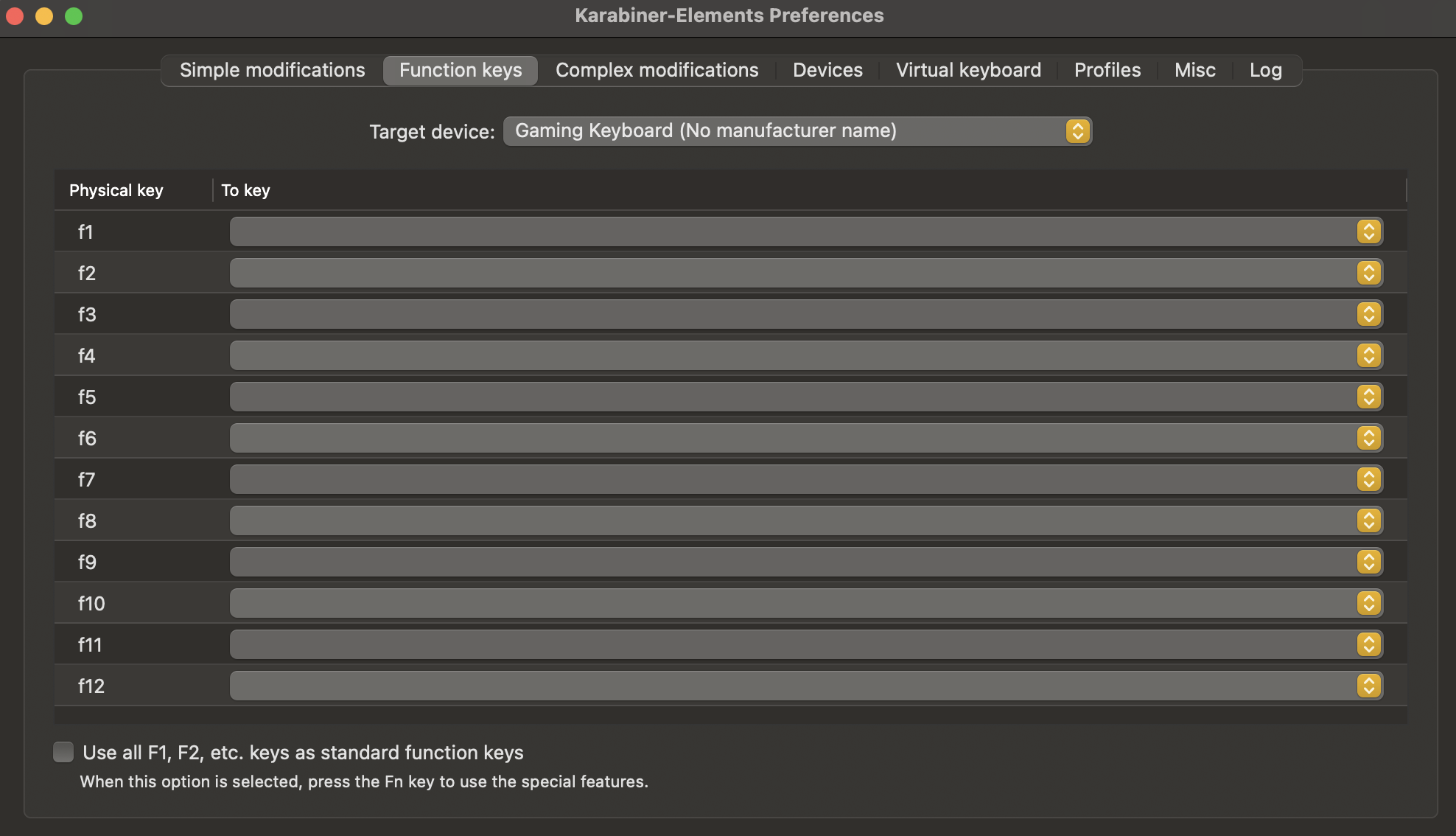This screenshot has height=836, width=1456.
Task: Click the green zoom window button
Action: (x=74, y=15)
